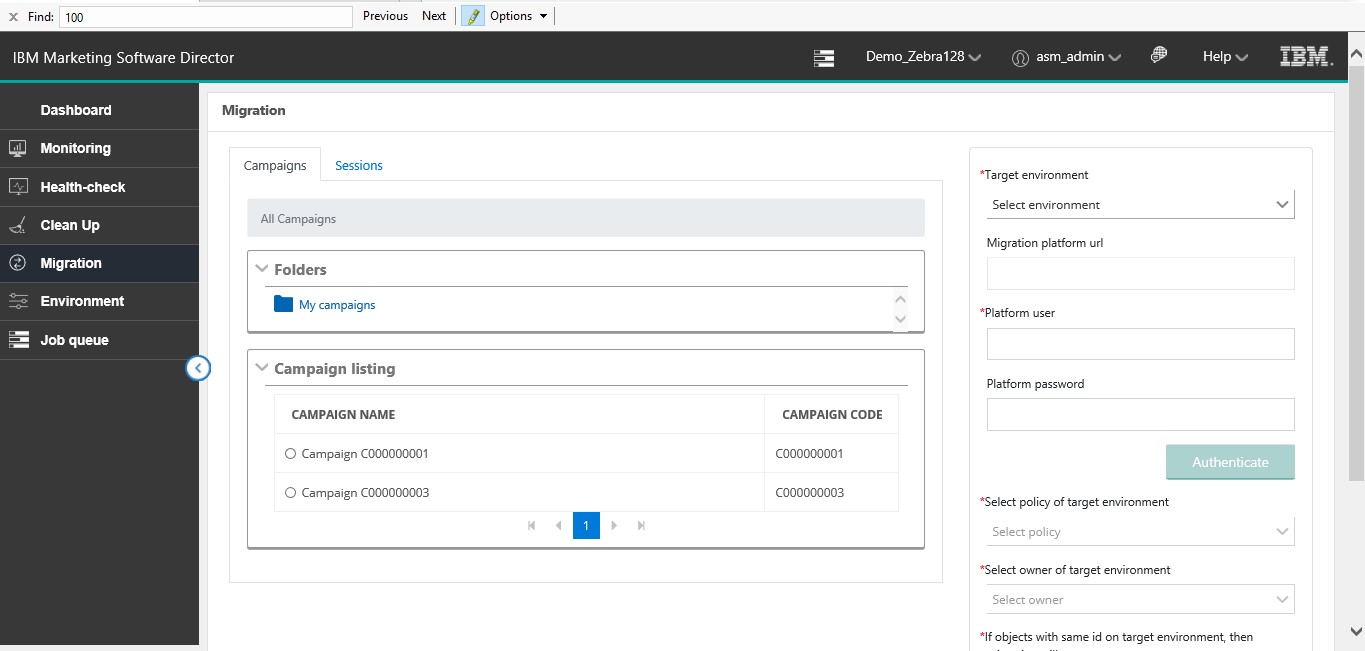
Task: Go to Previous find result
Action: pyautogui.click(x=385, y=16)
